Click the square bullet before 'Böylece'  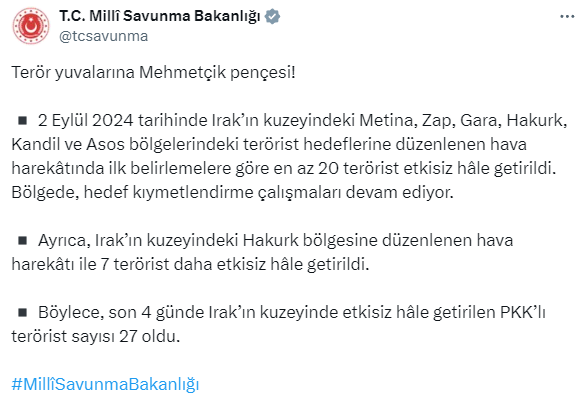(23, 312)
